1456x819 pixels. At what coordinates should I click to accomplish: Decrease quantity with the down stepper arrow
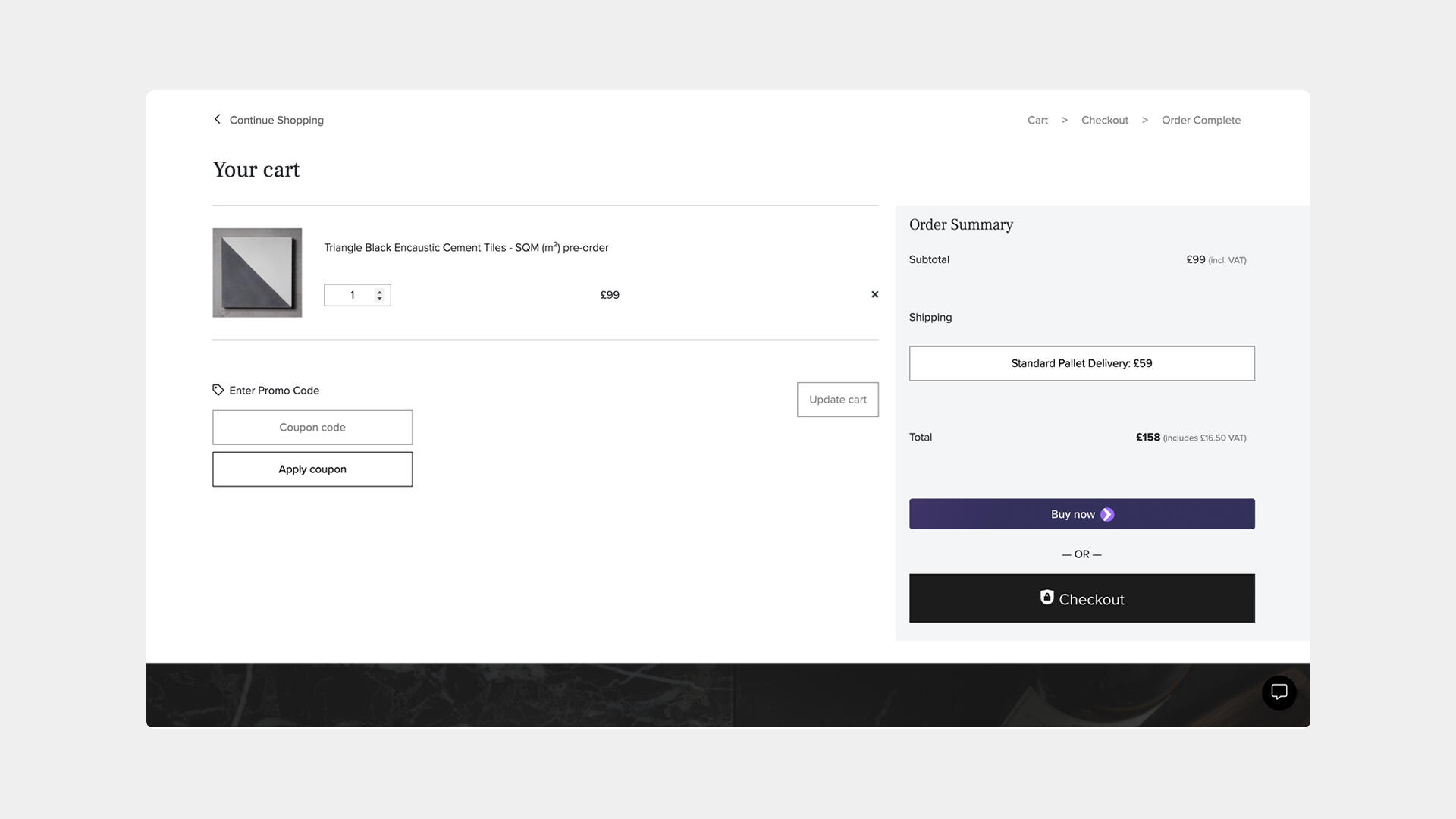coord(380,299)
